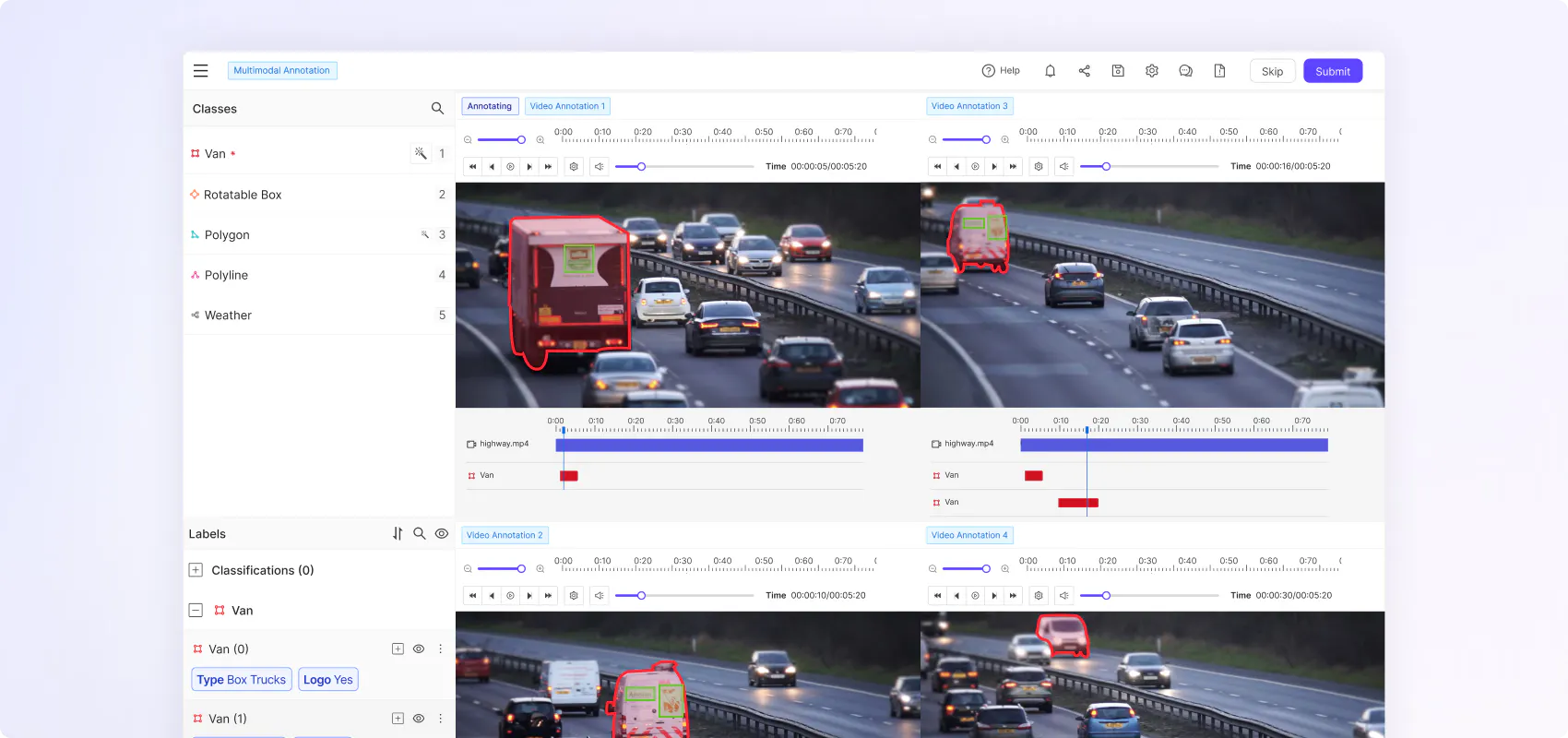Screen dimensions: 1568x738
Task: Mute audio in Video Annotation 2
Action: [600, 596]
